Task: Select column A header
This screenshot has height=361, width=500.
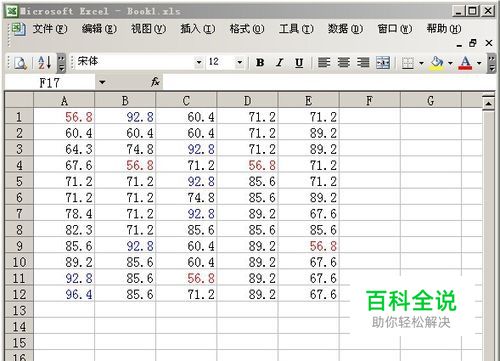Action: click(x=64, y=101)
